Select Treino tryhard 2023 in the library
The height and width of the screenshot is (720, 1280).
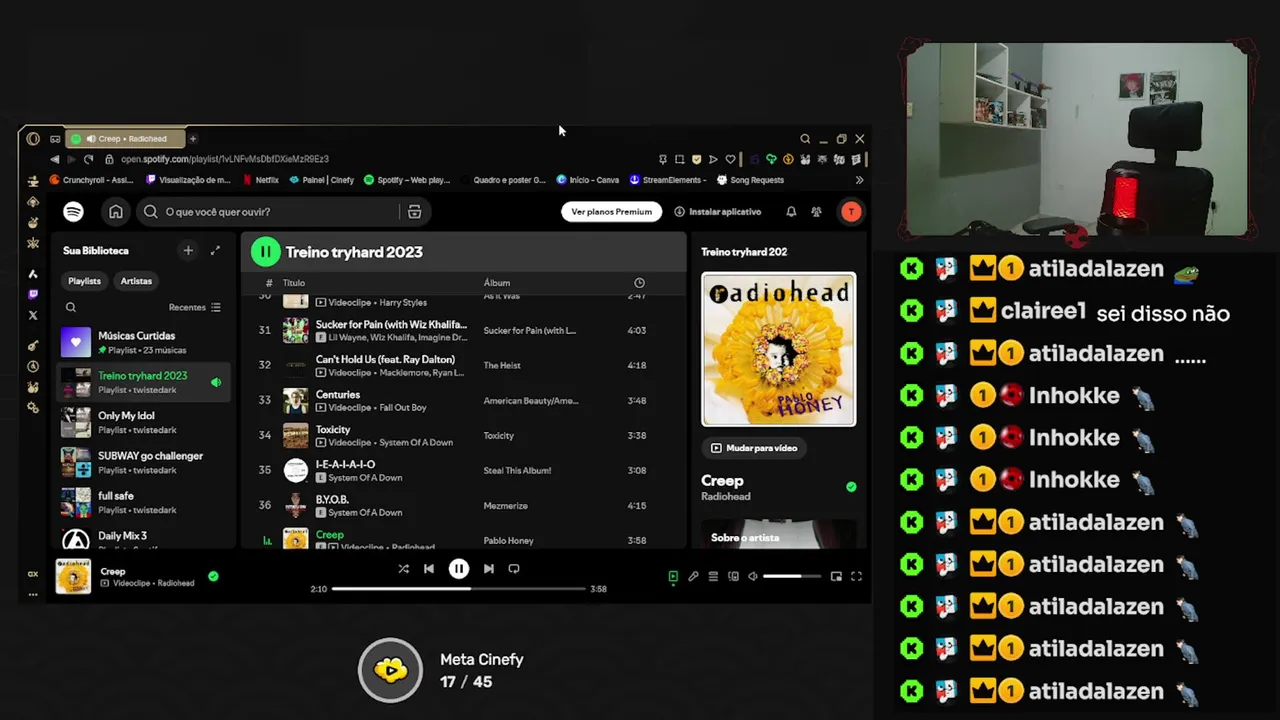[144, 382]
